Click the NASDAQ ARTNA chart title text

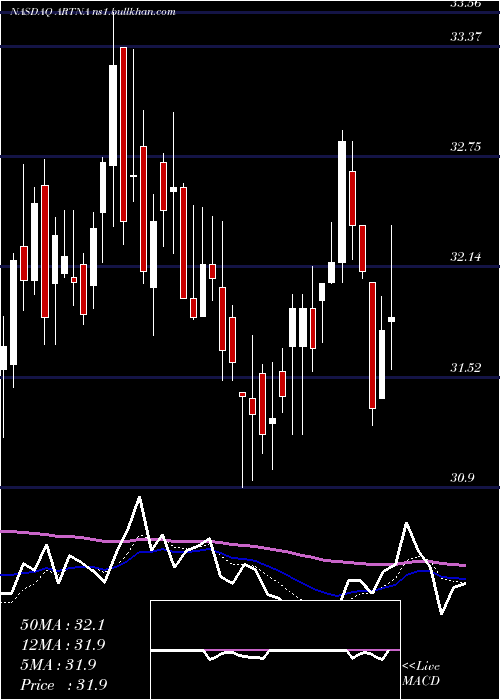coord(92,12)
